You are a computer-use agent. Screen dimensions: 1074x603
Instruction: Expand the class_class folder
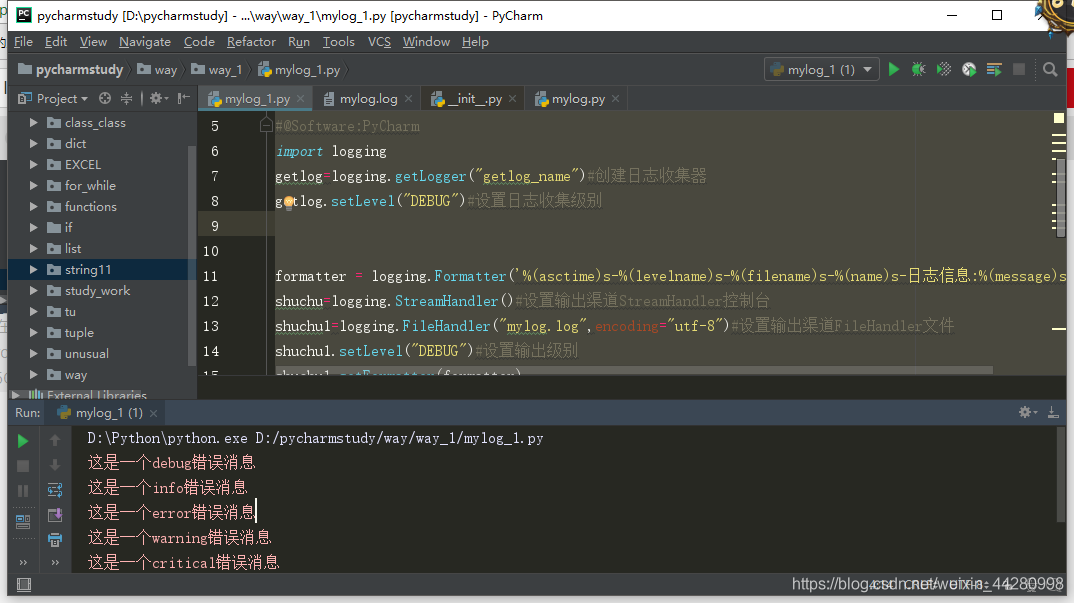33,123
